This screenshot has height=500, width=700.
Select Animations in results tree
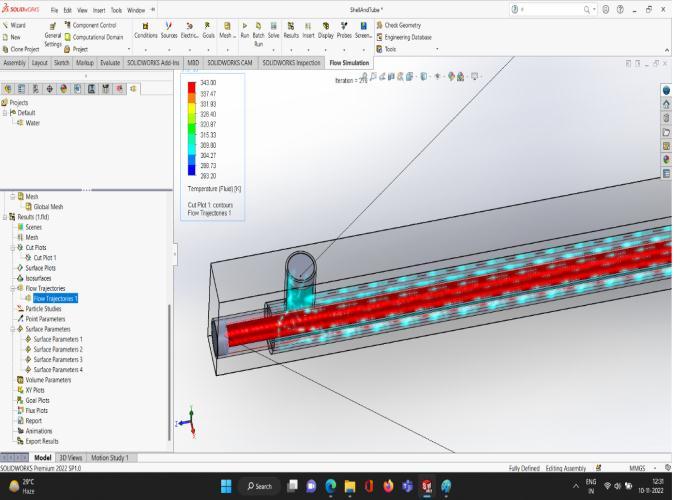[34, 431]
